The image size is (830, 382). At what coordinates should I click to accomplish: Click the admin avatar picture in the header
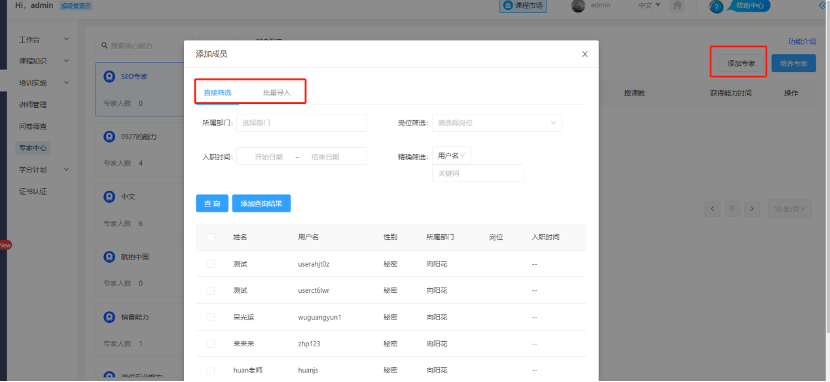(x=578, y=5)
